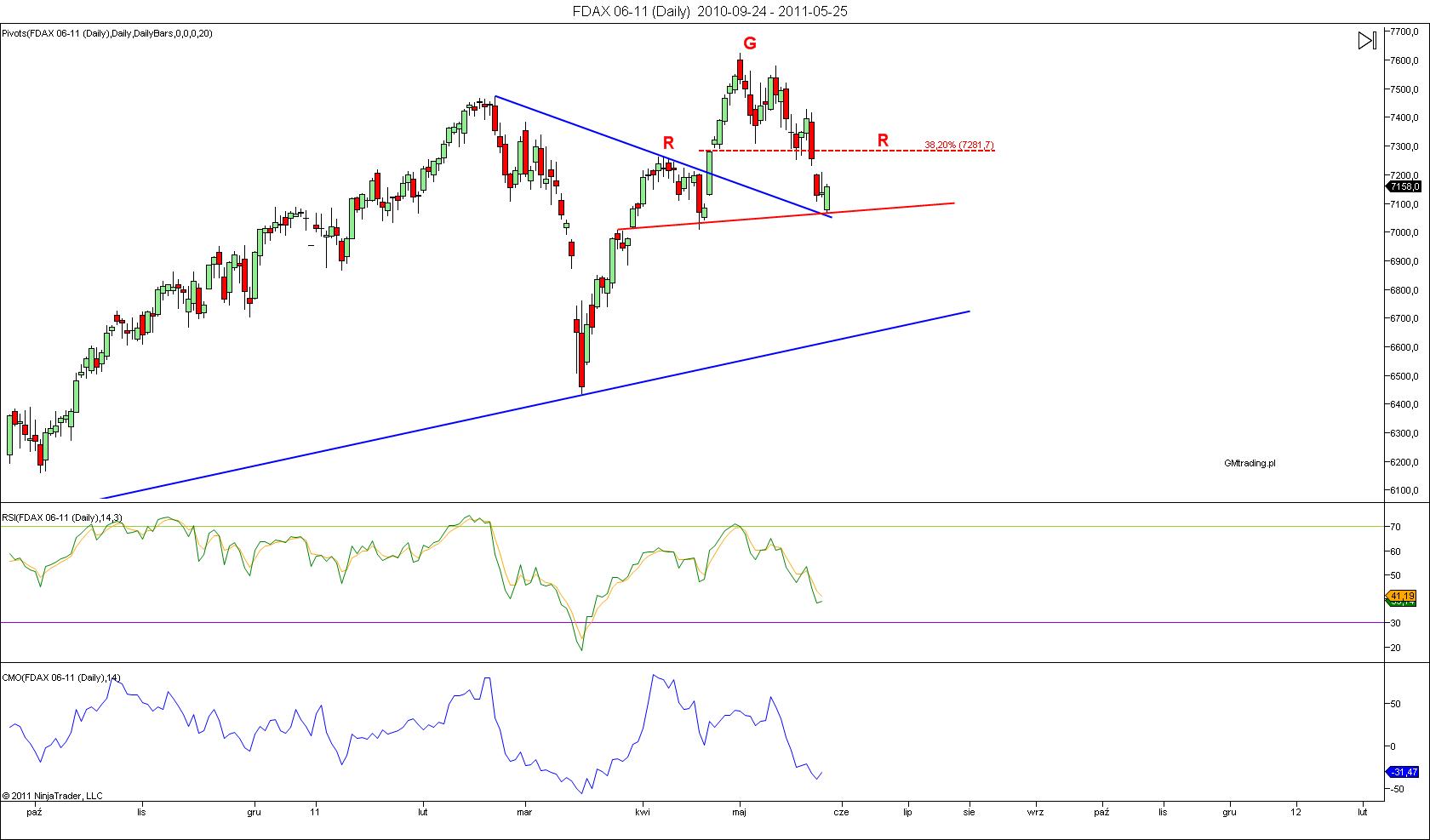
Task: Click the RSI axis label 70
Action: coord(1395,527)
